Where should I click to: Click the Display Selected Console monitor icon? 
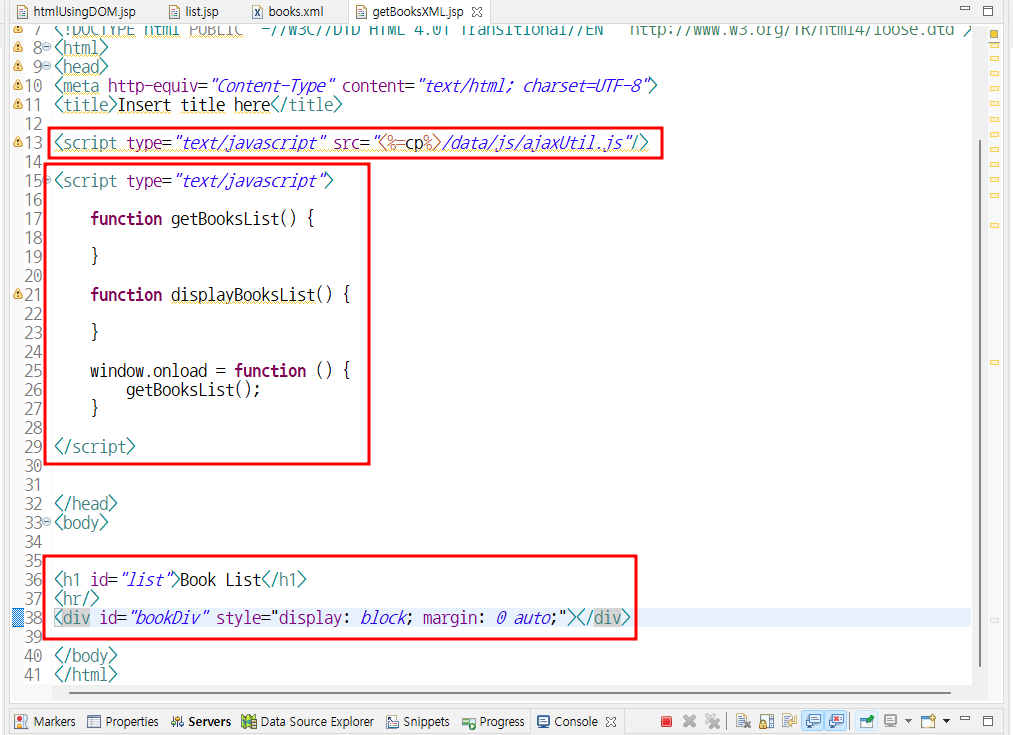[x=890, y=721]
